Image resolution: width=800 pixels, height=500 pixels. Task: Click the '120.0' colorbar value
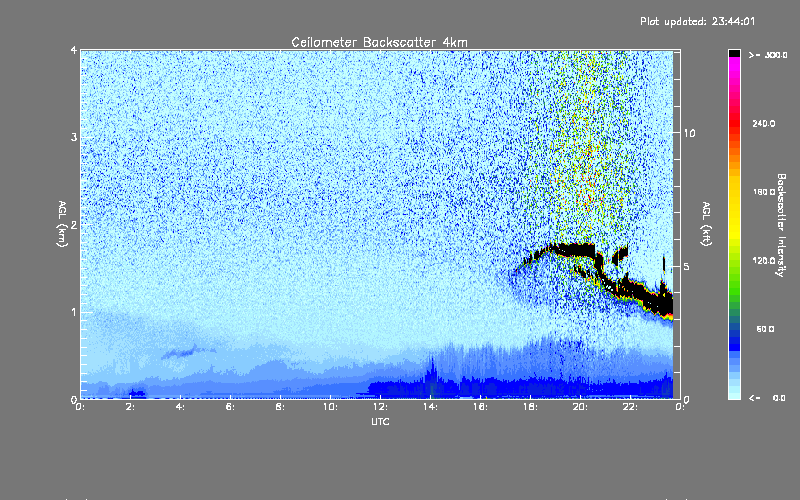click(x=764, y=261)
